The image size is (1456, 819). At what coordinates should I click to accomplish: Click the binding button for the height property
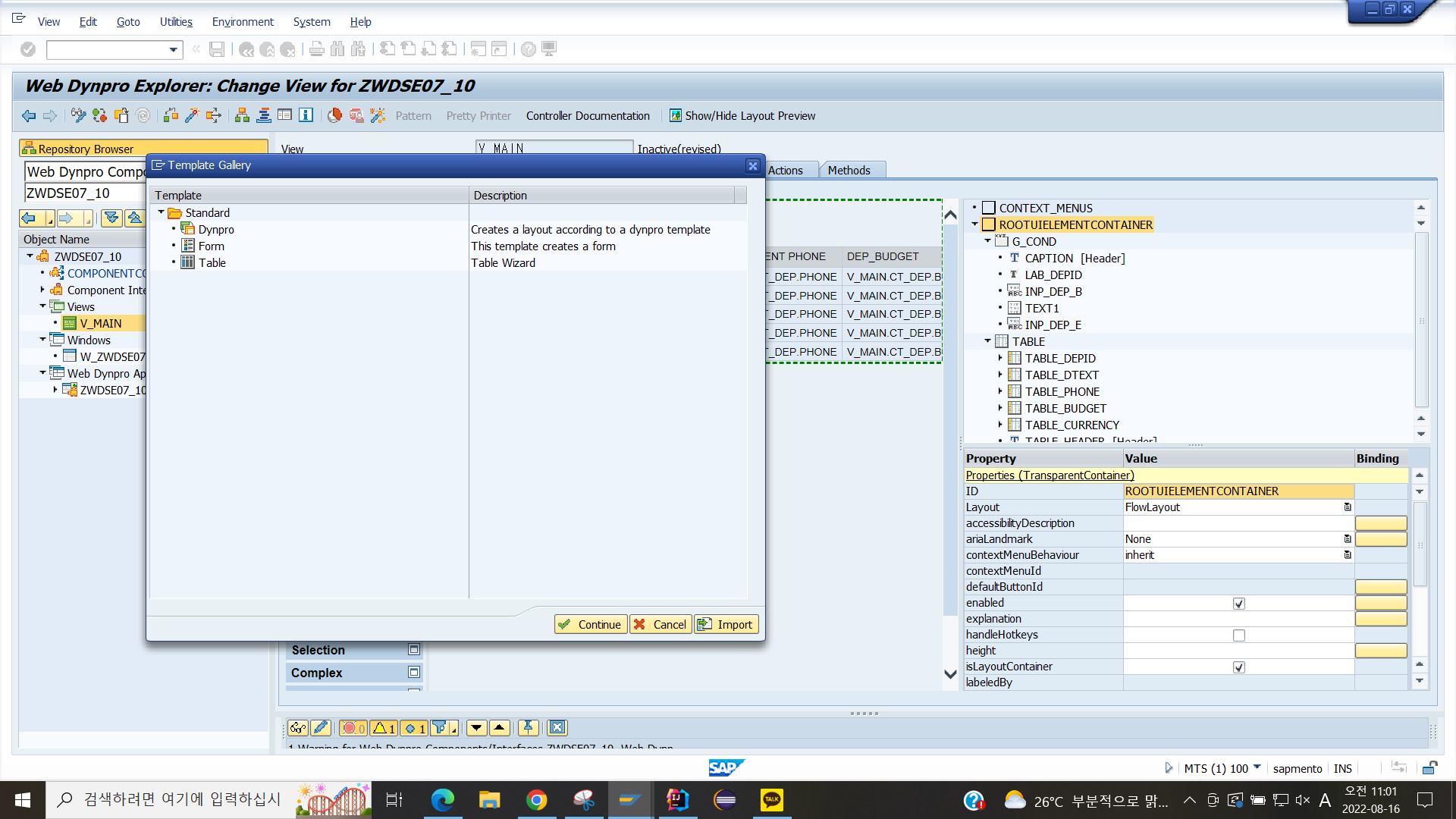[1381, 651]
